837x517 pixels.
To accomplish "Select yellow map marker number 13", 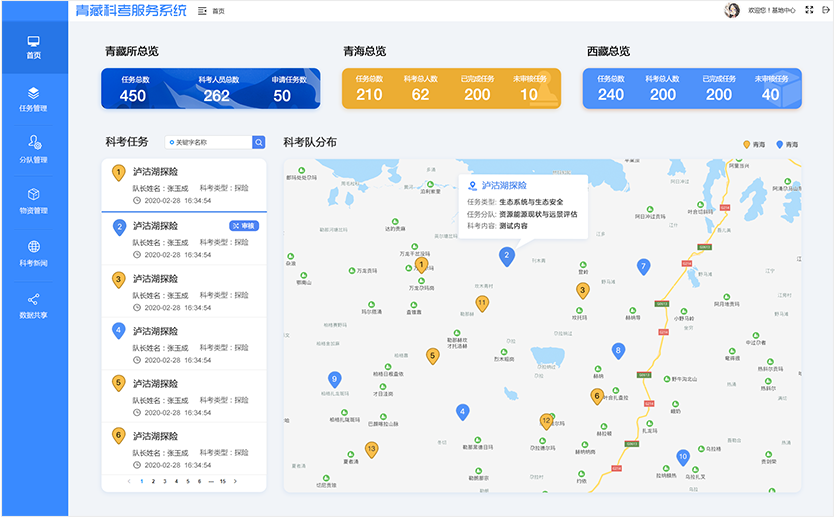I will click(x=372, y=450).
